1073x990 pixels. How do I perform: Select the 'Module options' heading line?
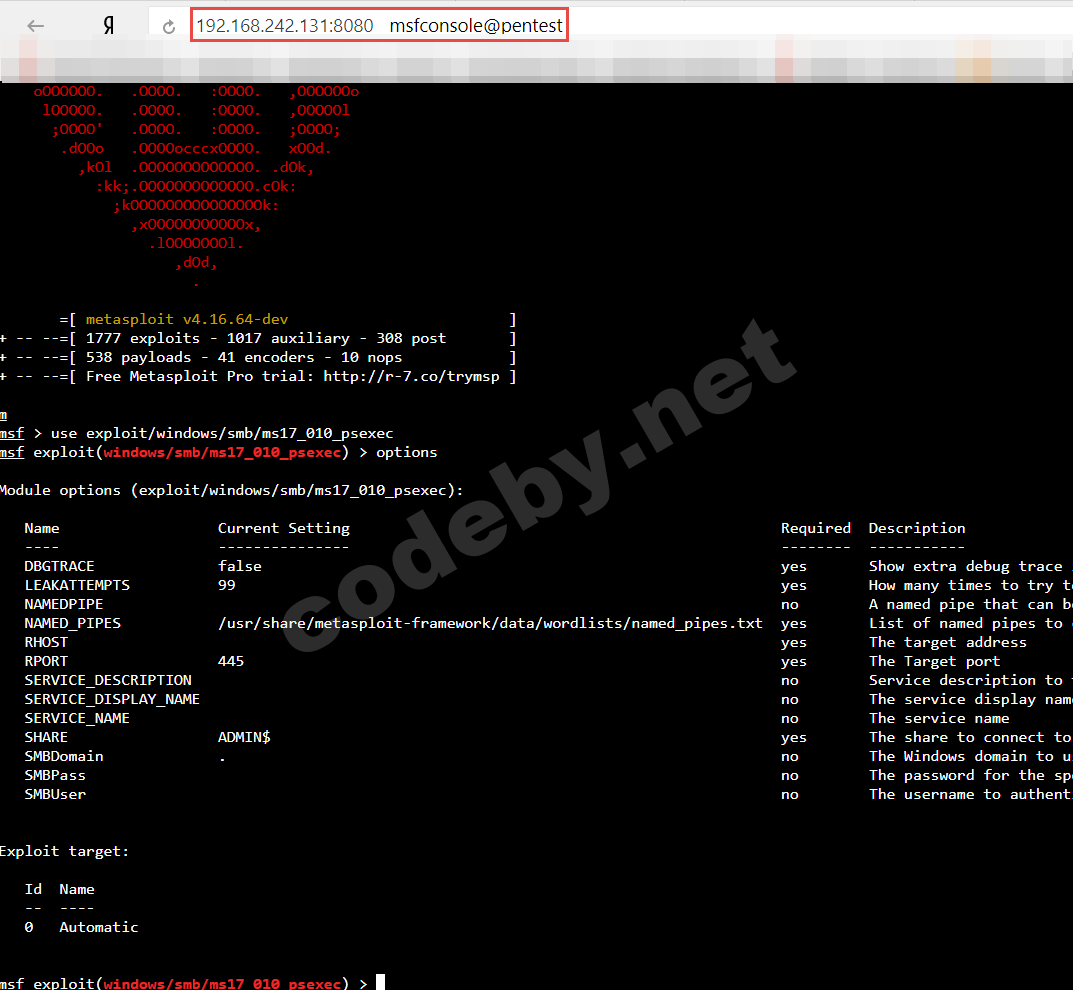(x=231, y=491)
